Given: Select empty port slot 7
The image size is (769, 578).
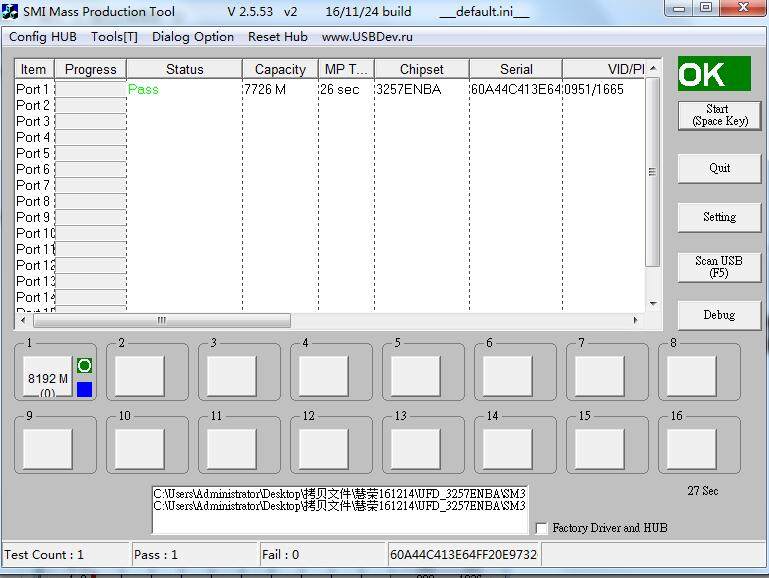Looking at the screenshot, I should [x=599, y=376].
